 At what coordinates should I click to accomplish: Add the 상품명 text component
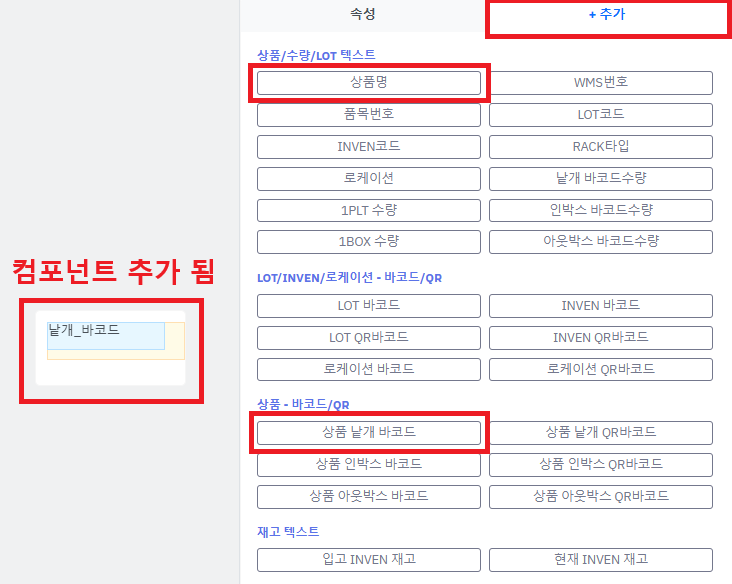(368, 82)
